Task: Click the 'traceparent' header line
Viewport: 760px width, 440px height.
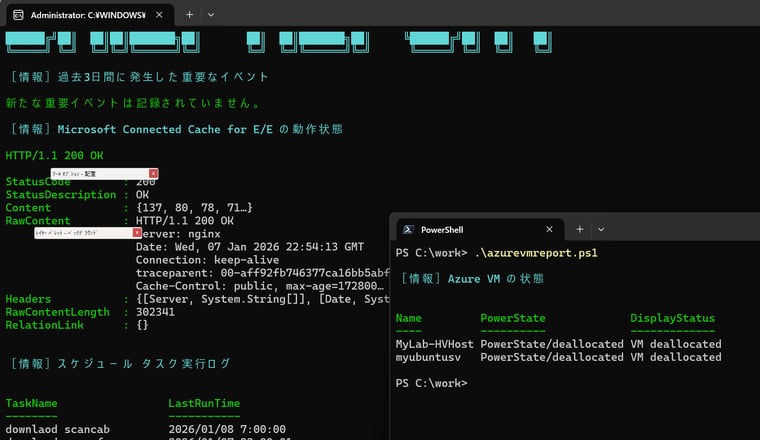Action: pyautogui.click(x=262, y=273)
